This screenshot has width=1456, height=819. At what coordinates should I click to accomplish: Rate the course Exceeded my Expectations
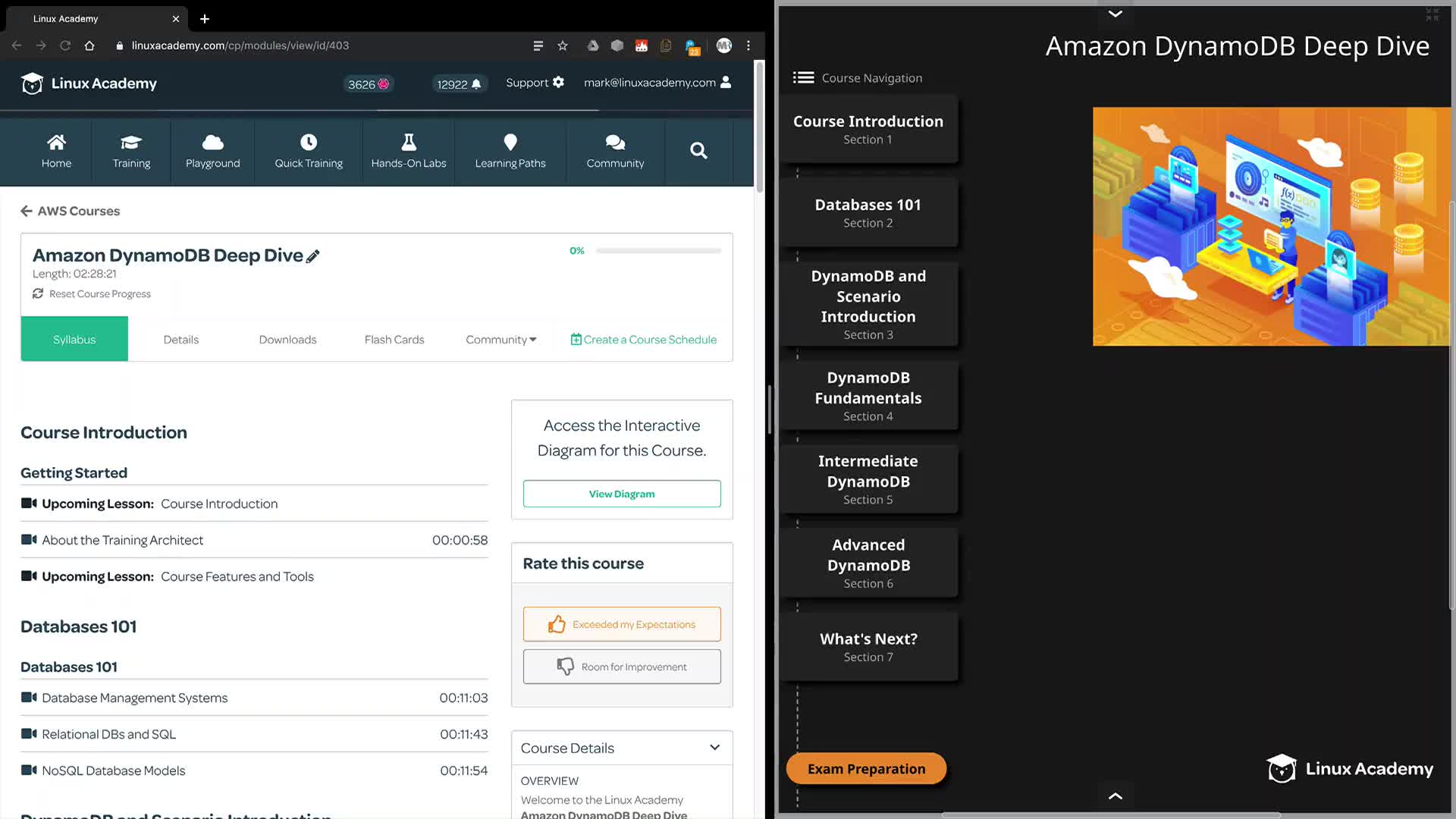pyautogui.click(x=621, y=624)
